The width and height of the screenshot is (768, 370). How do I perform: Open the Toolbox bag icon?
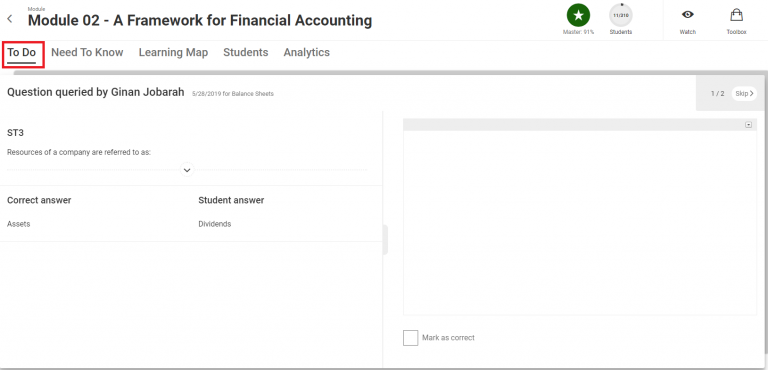[736, 15]
